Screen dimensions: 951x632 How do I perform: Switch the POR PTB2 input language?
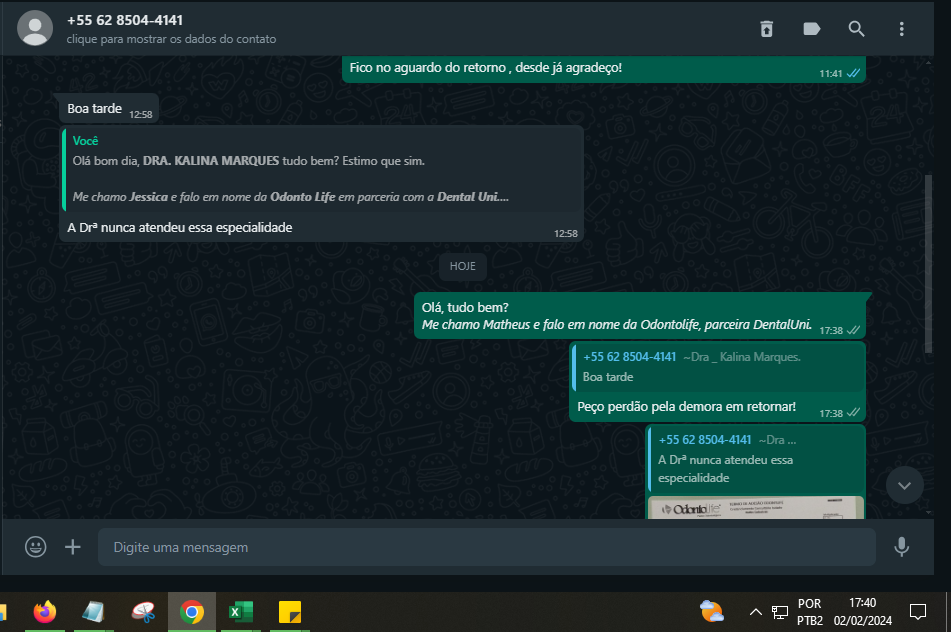[810, 611]
